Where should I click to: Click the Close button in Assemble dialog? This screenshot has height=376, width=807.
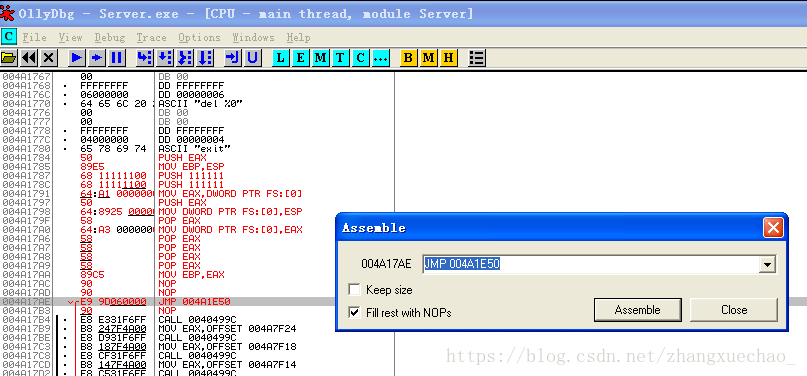coord(734,310)
